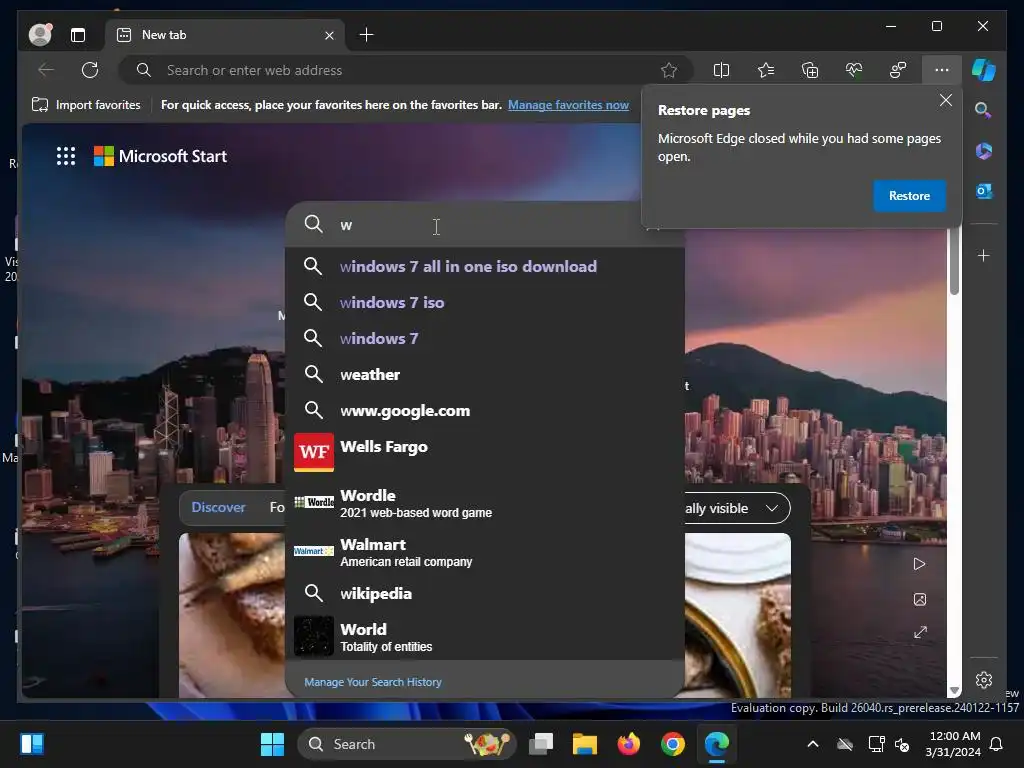Focus the Search or enter web address bar
The height and width of the screenshot is (768, 1024).
(x=405, y=70)
